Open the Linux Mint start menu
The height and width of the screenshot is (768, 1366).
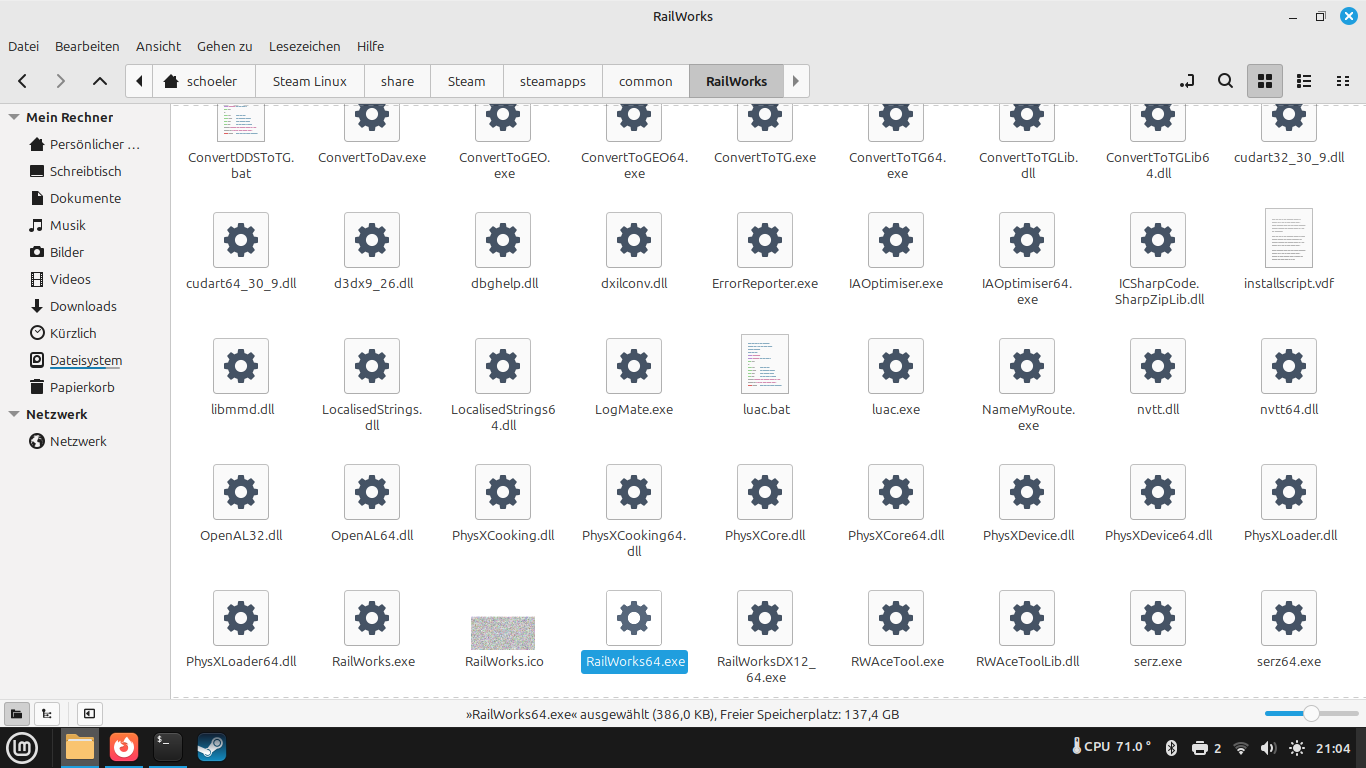(x=22, y=747)
